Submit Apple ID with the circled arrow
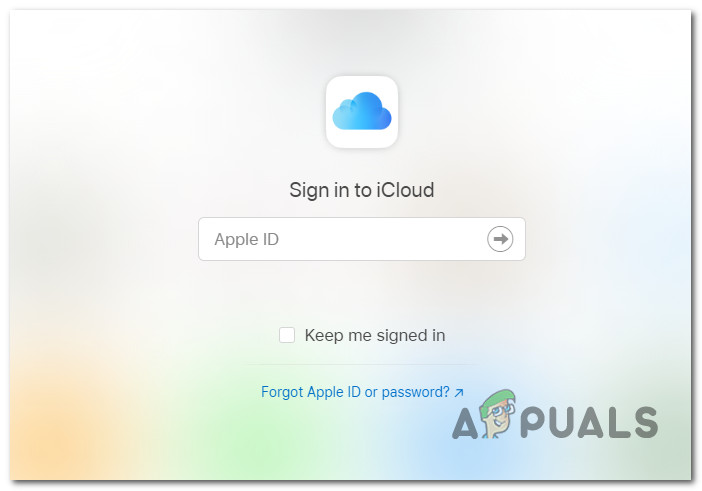Screen dimensions: 702x491 click(x=500, y=239)
